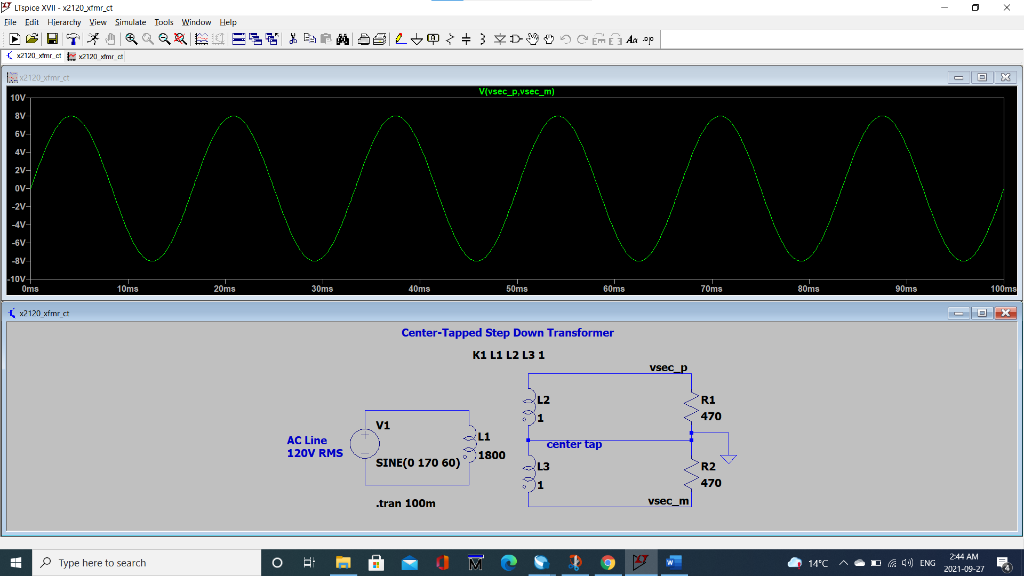Save the schematic using the disk icon
The height and width of the screenshot is (576, 1024).
pyautogui.click(x=52, y=40)
